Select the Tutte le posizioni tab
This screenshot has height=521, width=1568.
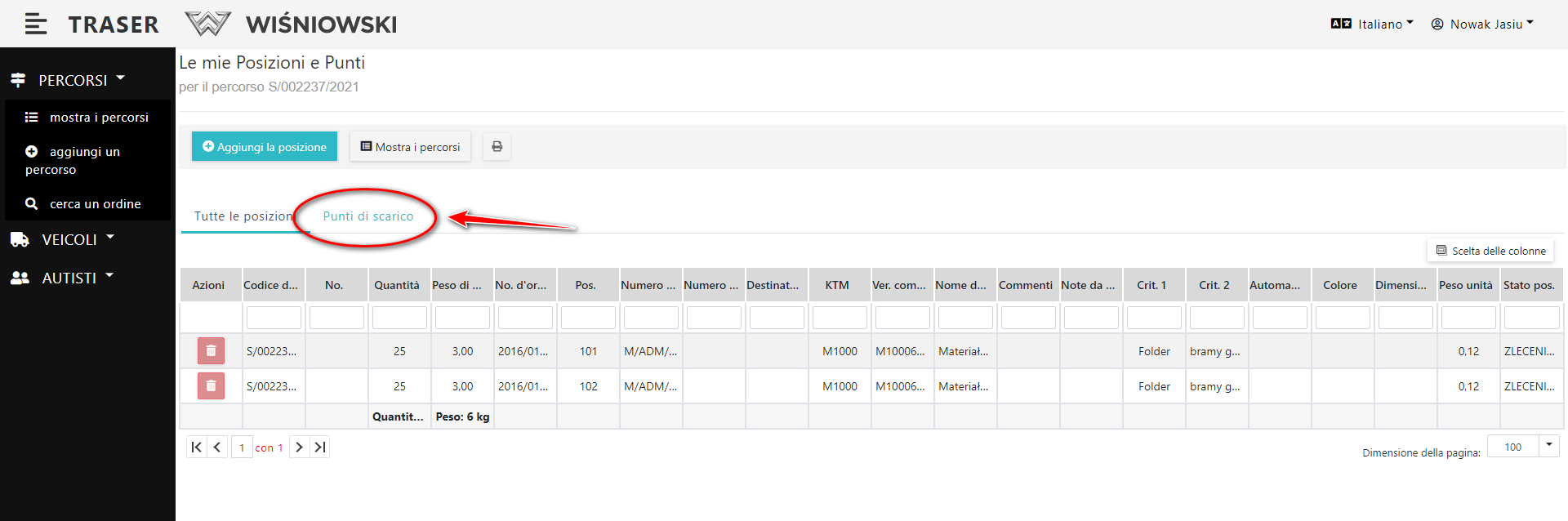[x=243, y=216]
